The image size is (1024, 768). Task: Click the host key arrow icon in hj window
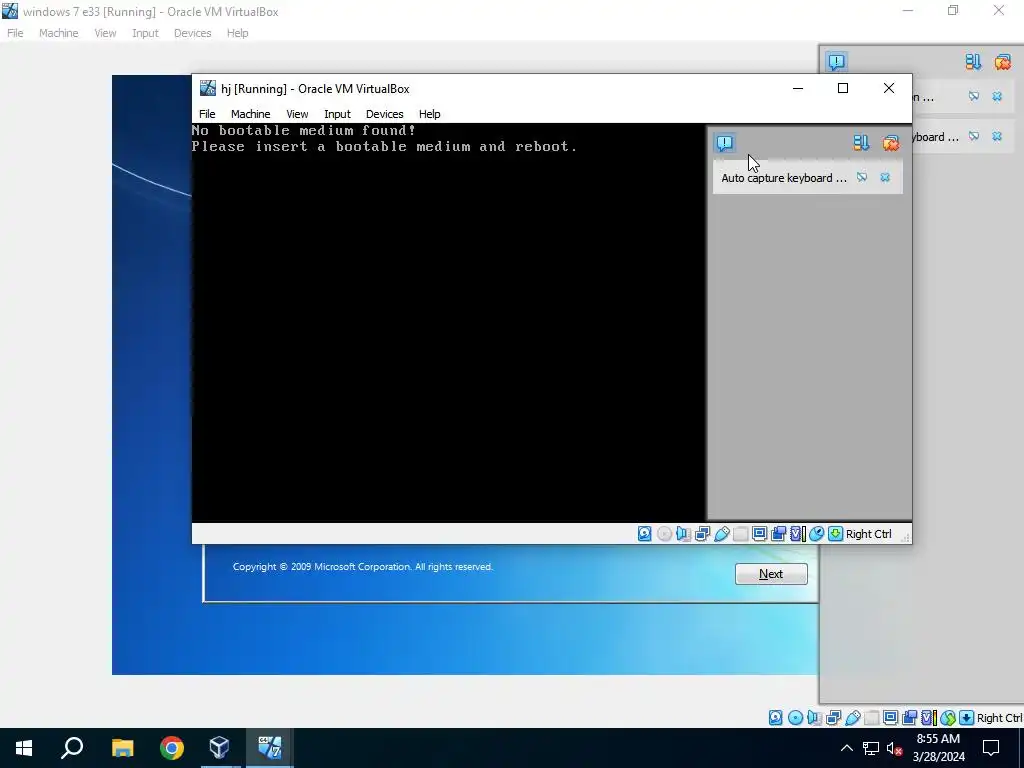pos(835,534)
